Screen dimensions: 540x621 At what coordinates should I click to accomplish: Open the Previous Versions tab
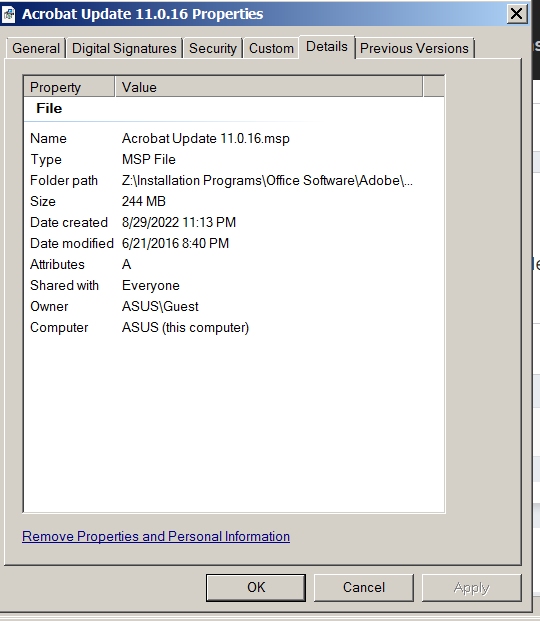[x=414, y=48]
